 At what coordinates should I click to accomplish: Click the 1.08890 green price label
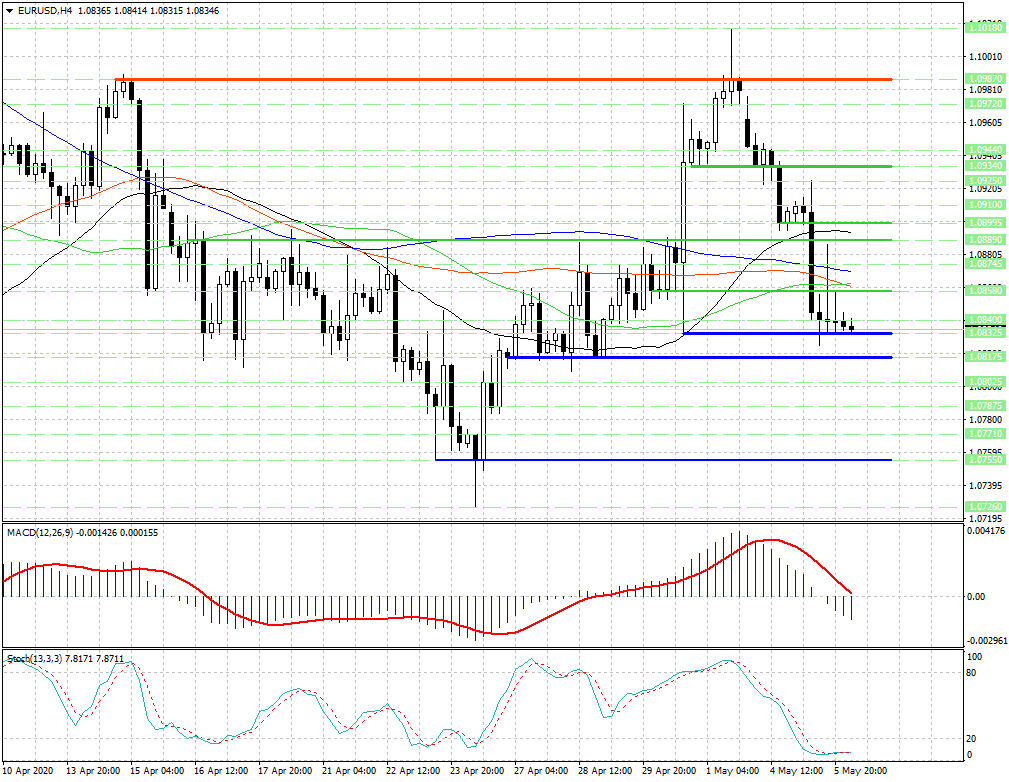click(x=986, y=239)
